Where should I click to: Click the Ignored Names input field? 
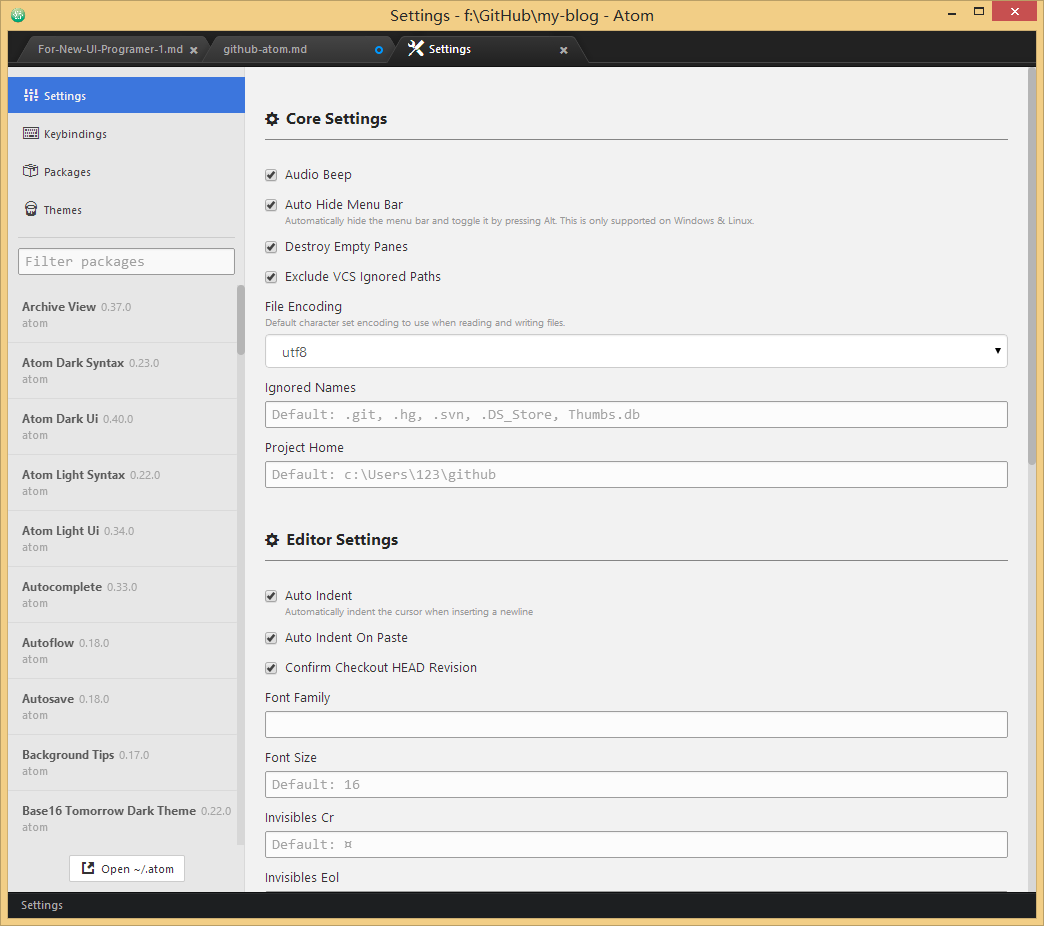pyautogui.click(x=636, y=414)
